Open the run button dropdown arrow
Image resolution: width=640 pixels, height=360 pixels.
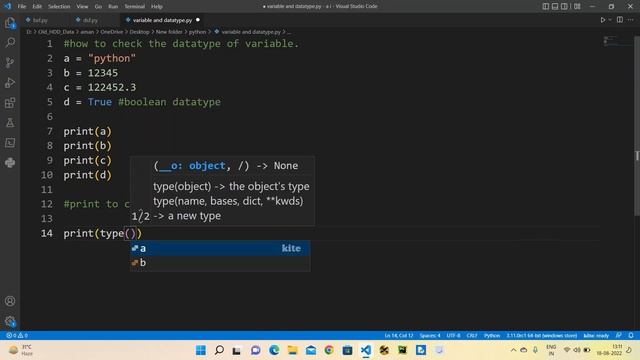(x=610, y=20)
